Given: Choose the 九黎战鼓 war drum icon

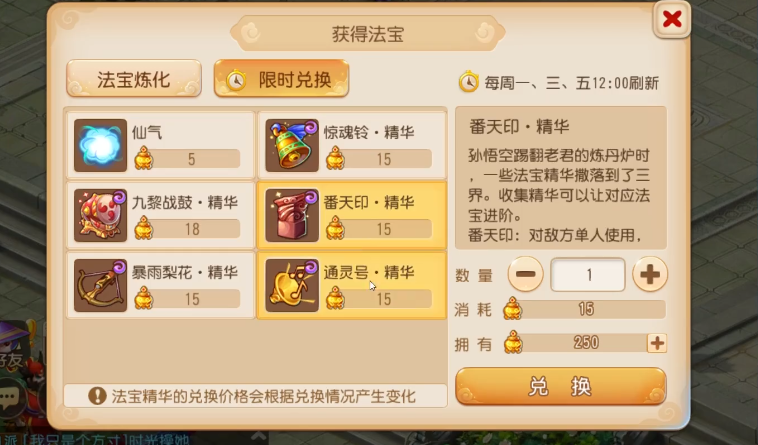Looking at the screenshot, I should pyautogui.click(x=101, y=215).
